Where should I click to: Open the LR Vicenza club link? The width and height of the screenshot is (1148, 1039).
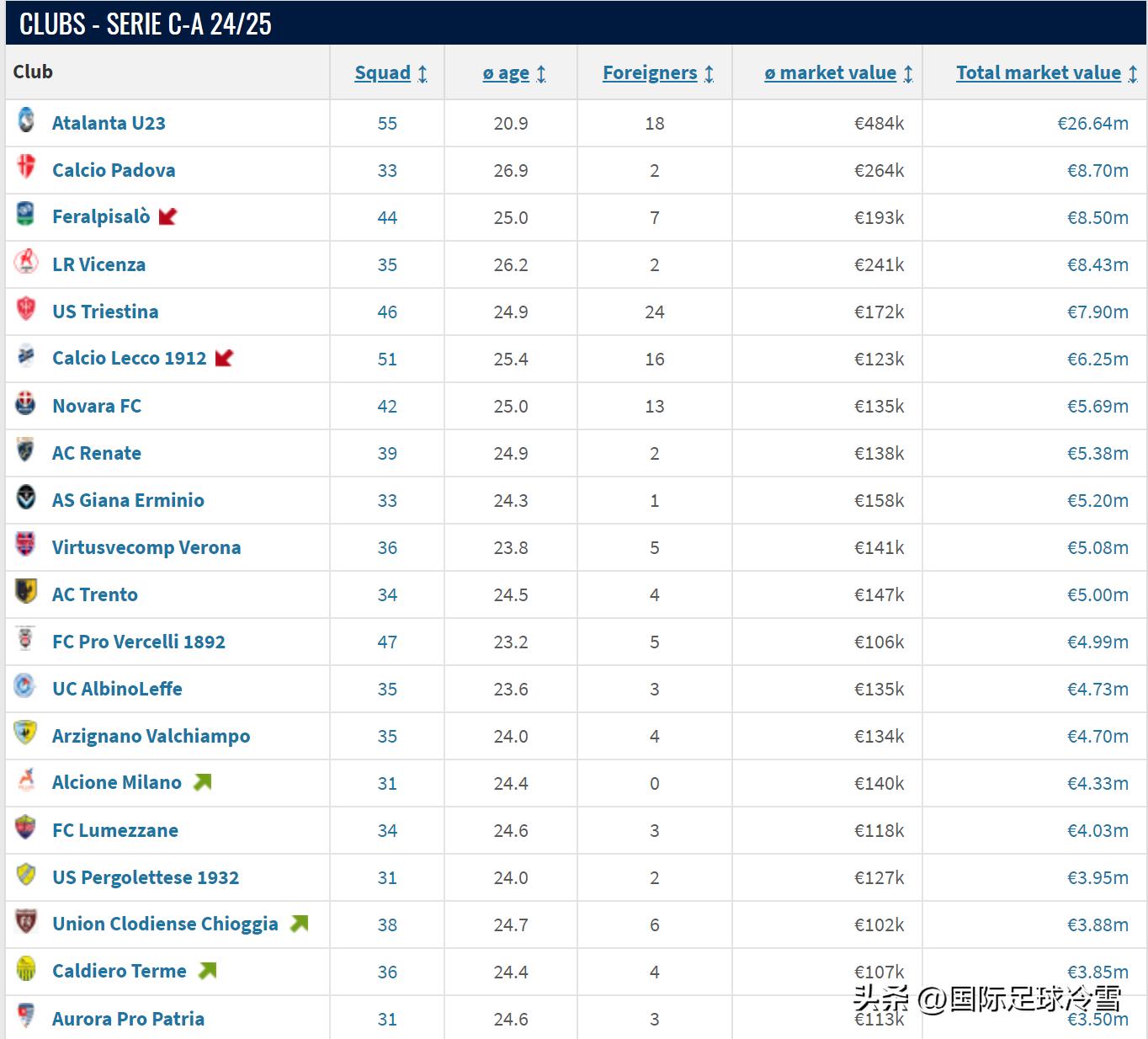pyautogui.click(x=98, y=264)
